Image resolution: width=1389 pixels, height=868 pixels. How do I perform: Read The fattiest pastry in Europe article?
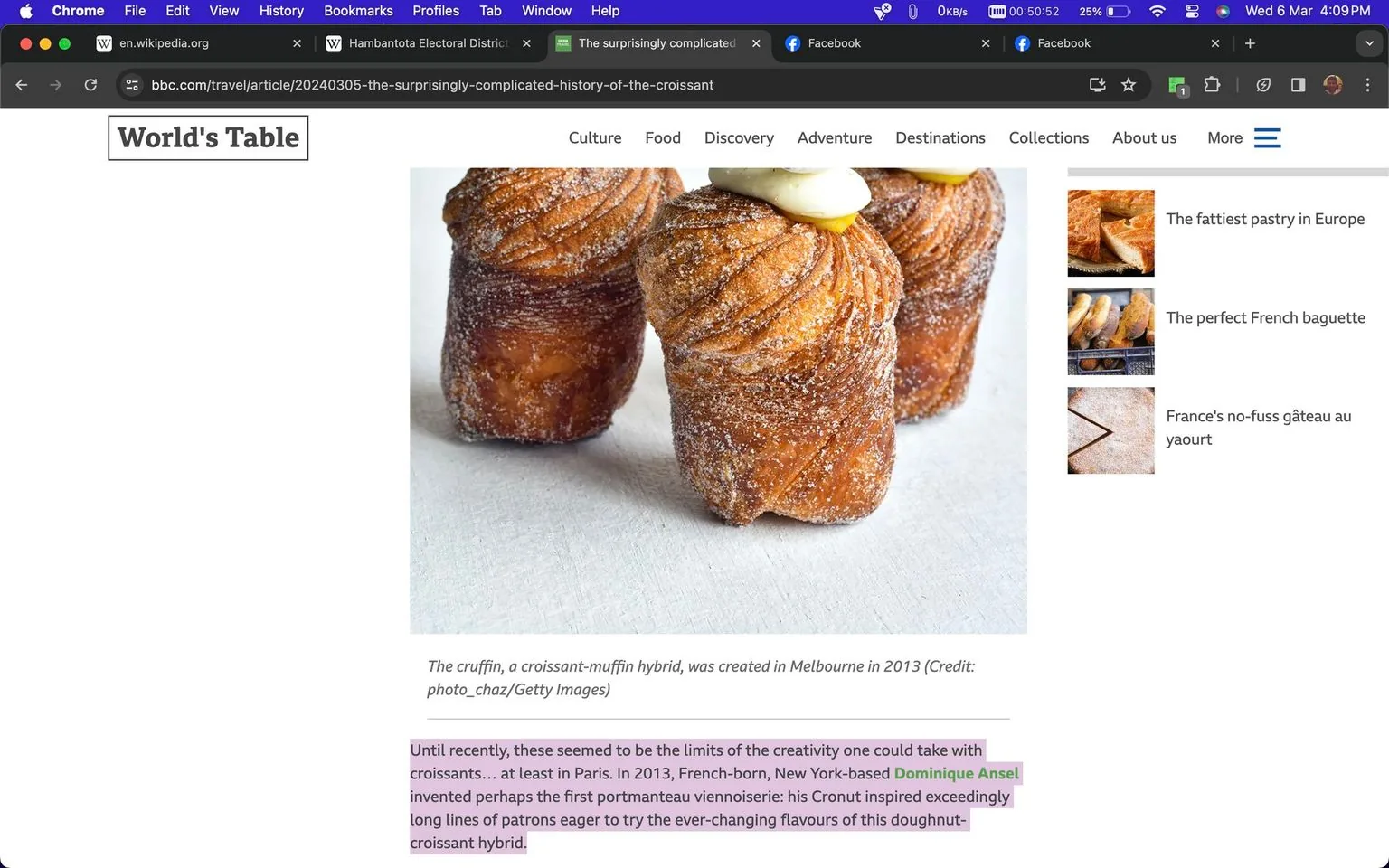coord(1265,218)
